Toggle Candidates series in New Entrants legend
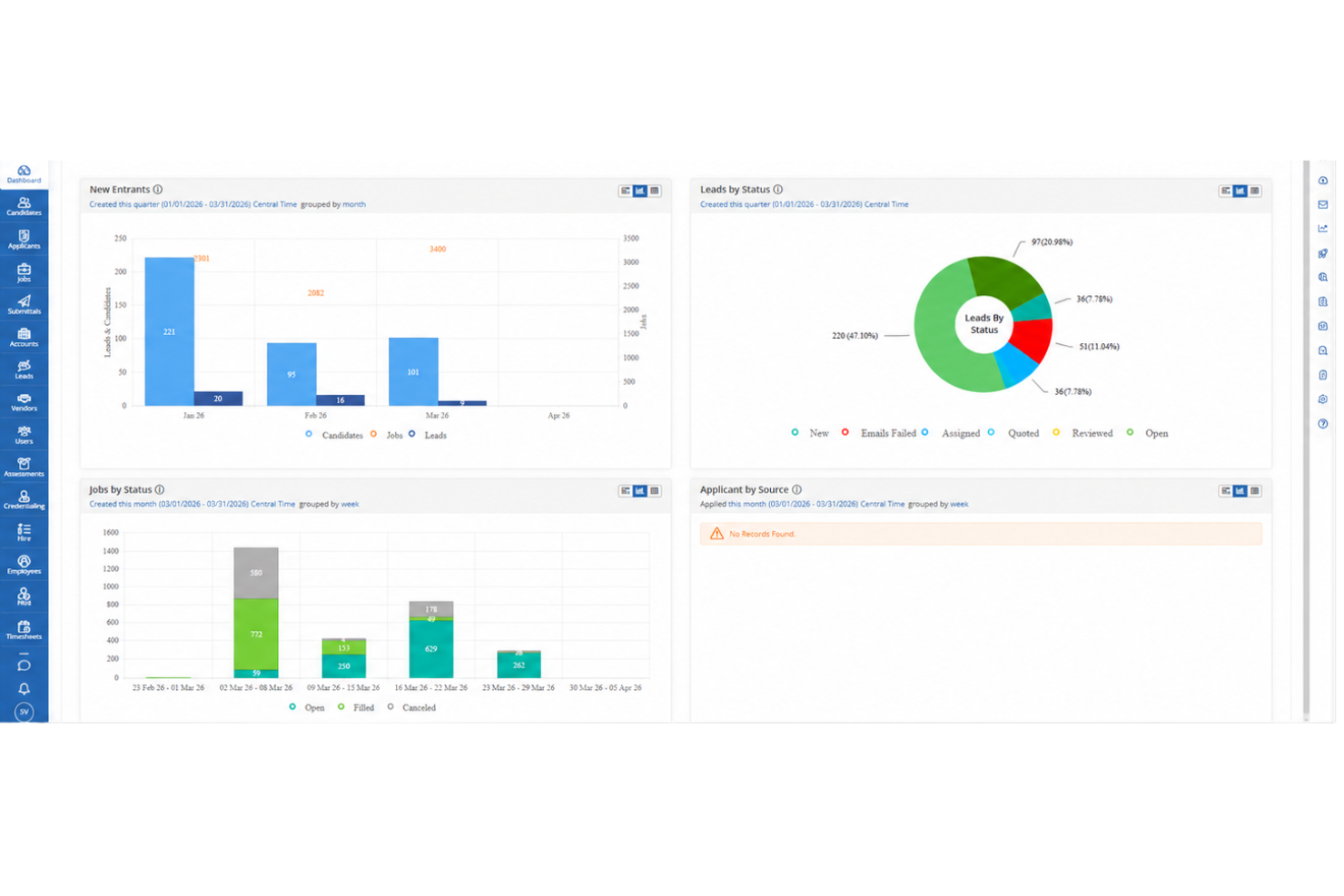The height and width of the screenshot is (896, 1344). click(334, 435)
